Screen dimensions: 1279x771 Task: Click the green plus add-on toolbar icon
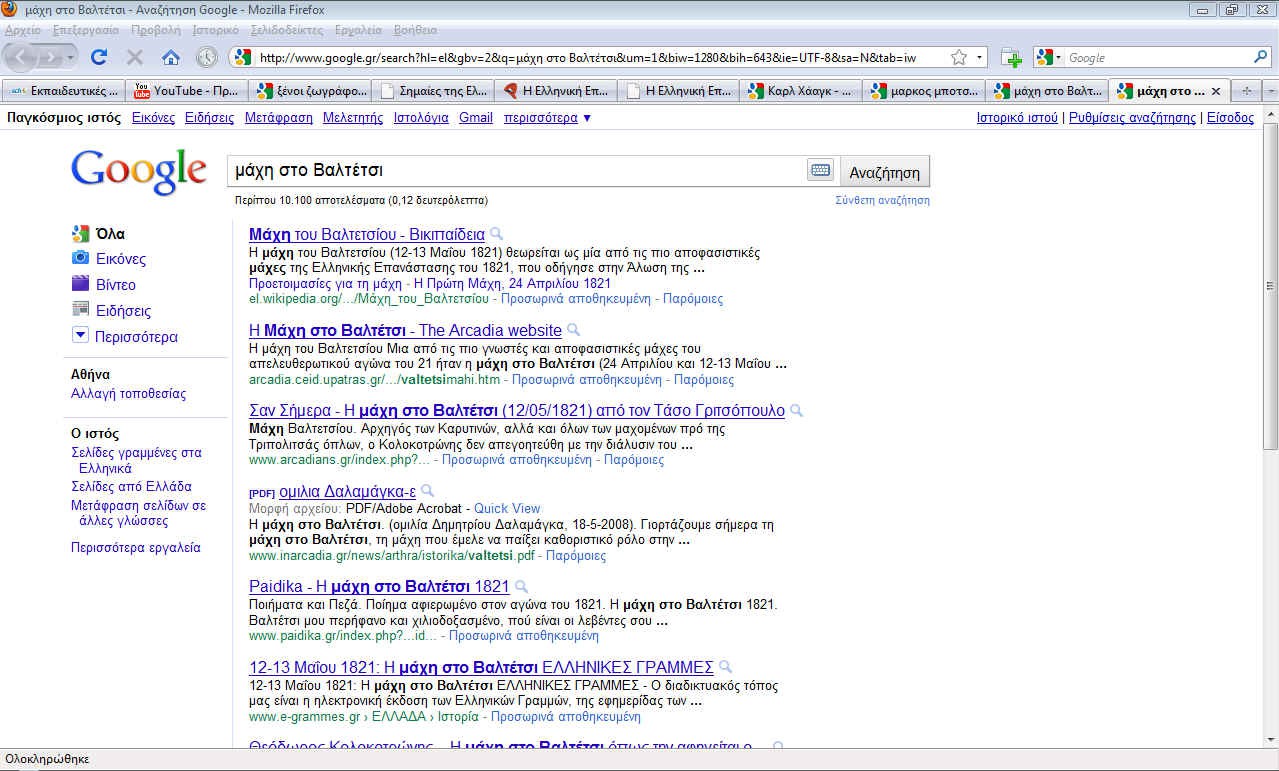tap(1011, 57)
